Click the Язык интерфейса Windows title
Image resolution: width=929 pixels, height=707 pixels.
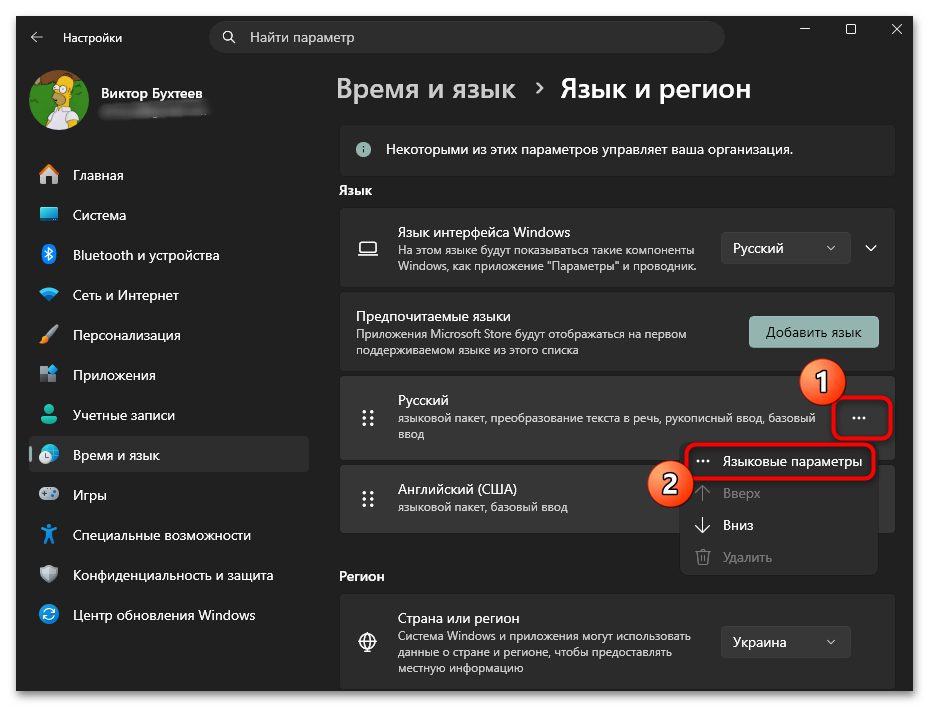coord(484,232)
